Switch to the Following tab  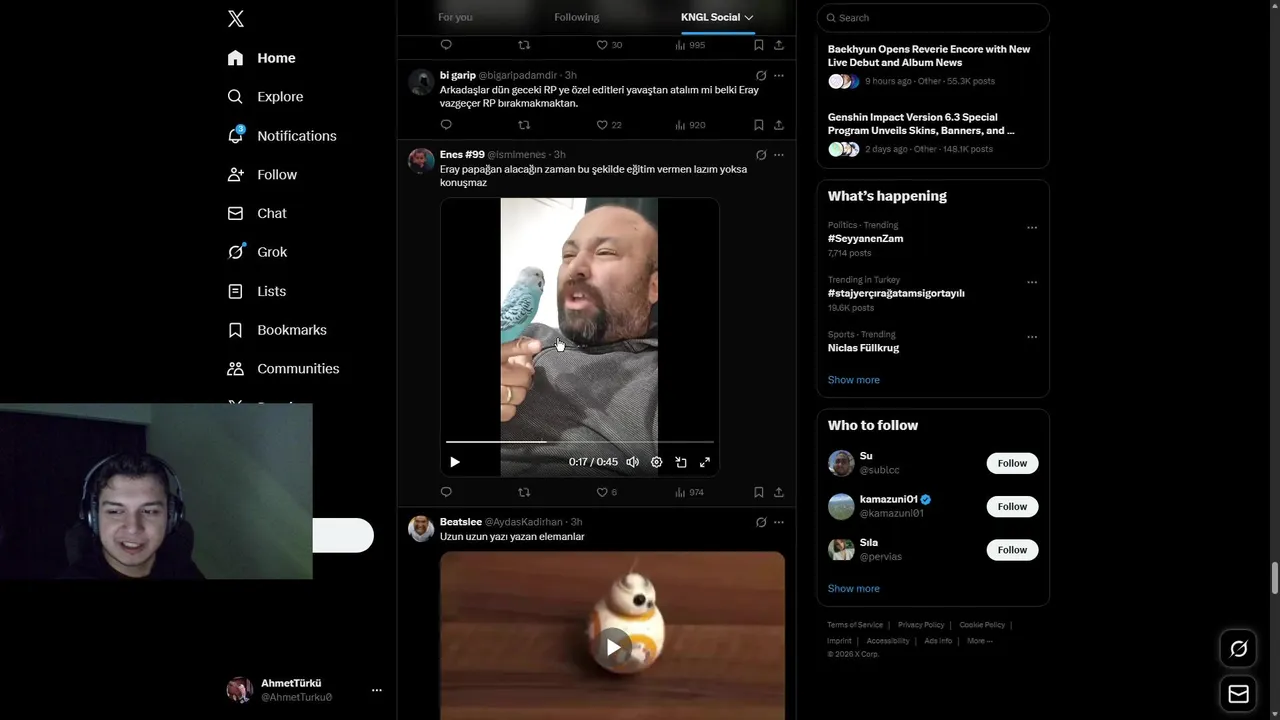pos(577,17)
